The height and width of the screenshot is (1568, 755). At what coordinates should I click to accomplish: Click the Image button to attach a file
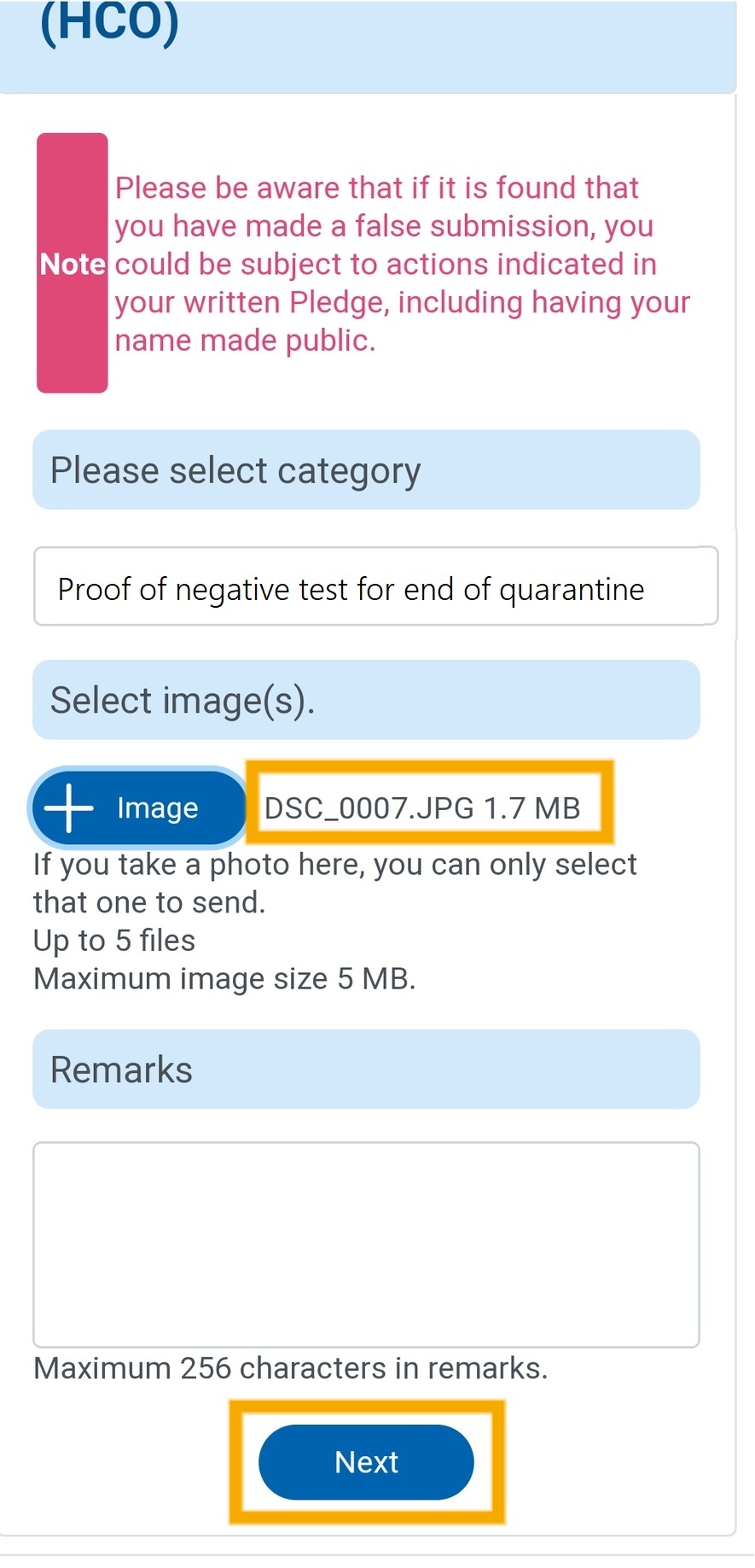(x=137, y=807)
